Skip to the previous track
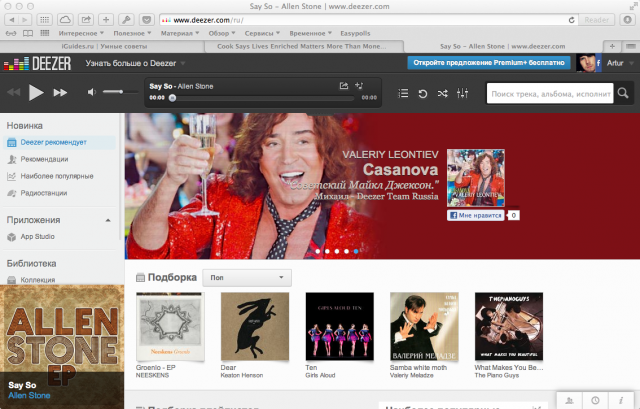This screenshot has width=640, height=409. pos(13,93)
